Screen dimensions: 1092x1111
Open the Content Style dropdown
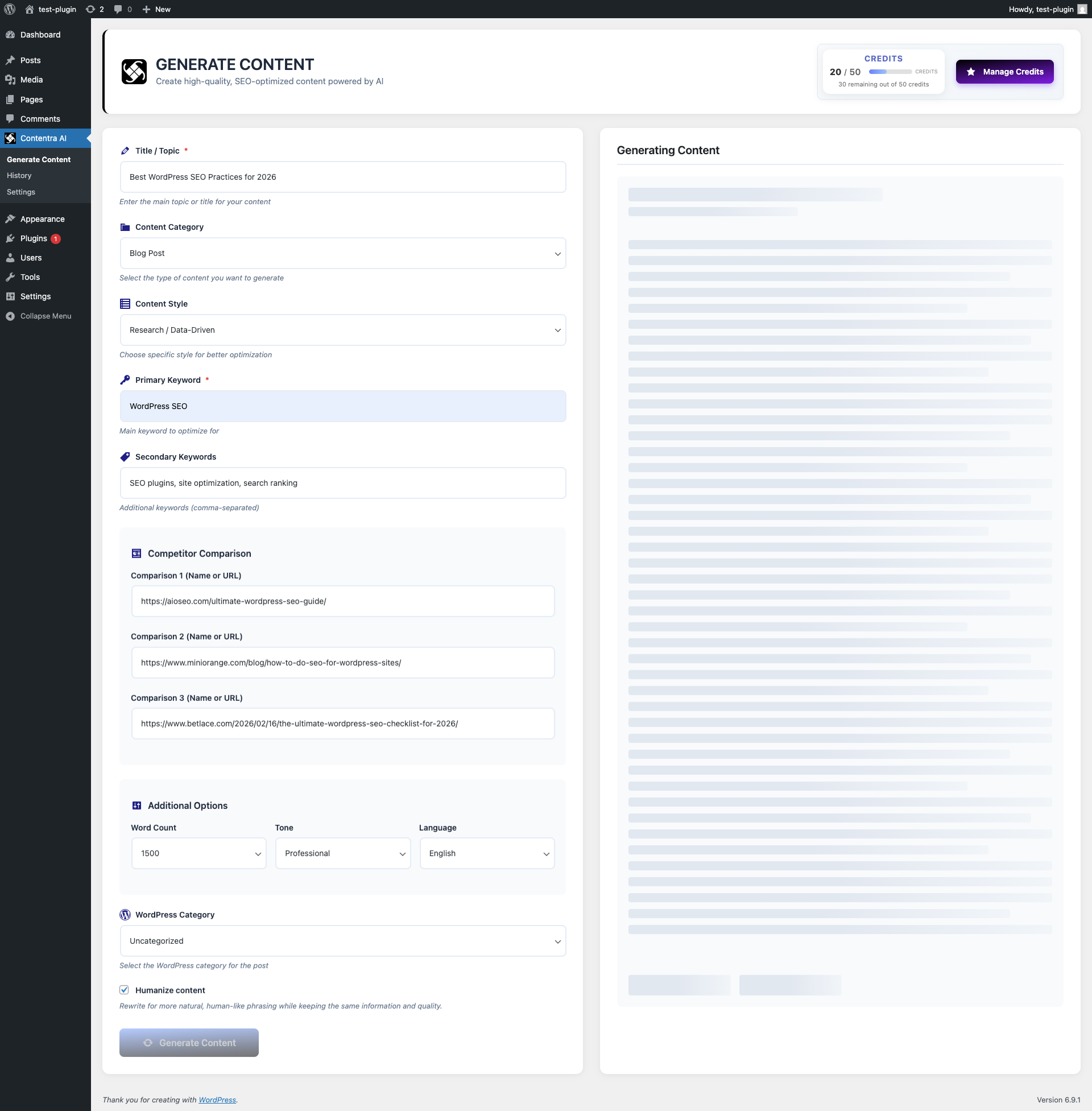(342, 330)
